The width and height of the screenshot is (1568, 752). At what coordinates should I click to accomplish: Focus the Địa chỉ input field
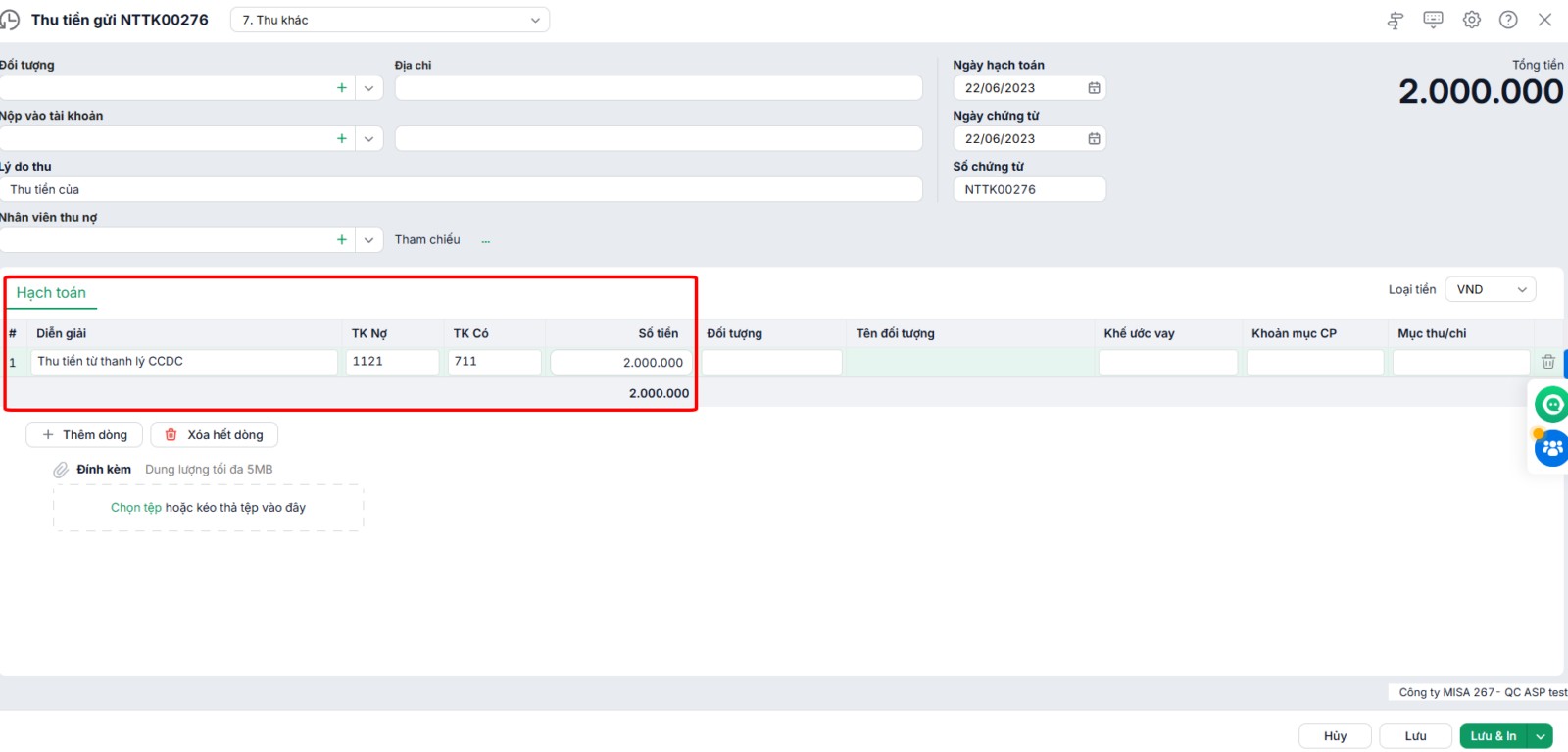pos(659,88)
